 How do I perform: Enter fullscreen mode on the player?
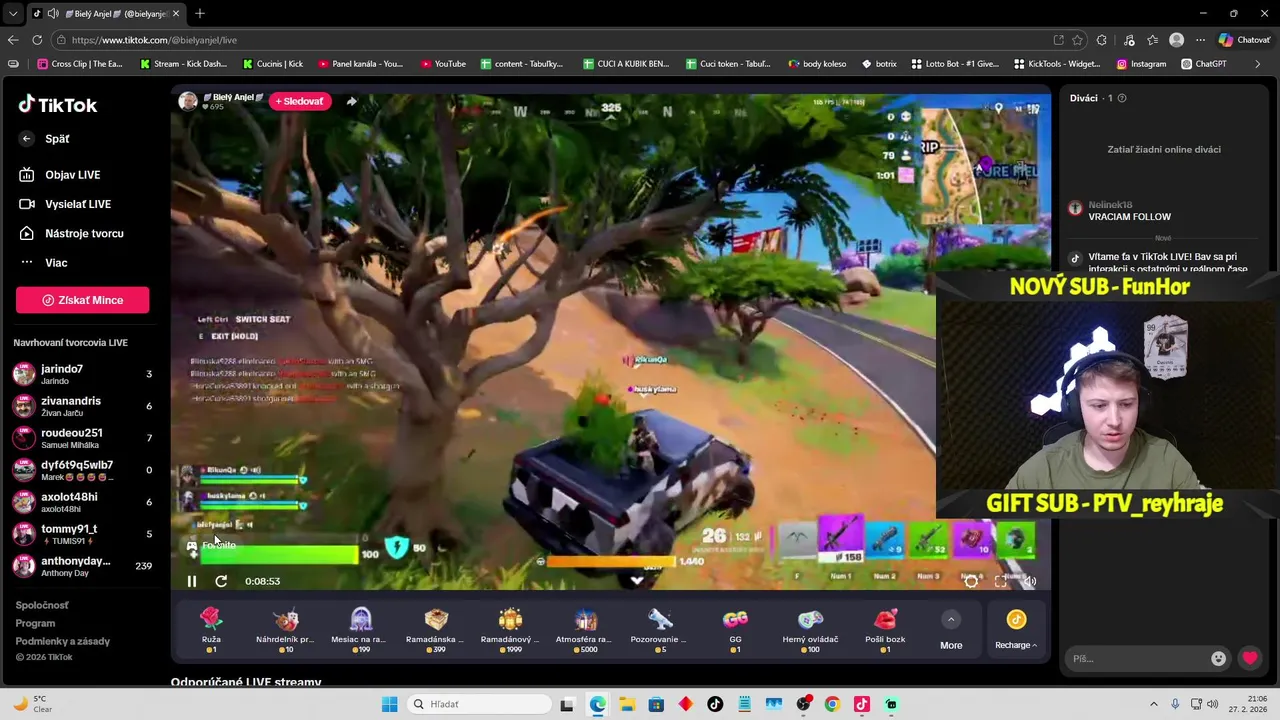pyautogui.click(x=1001, y=581)
